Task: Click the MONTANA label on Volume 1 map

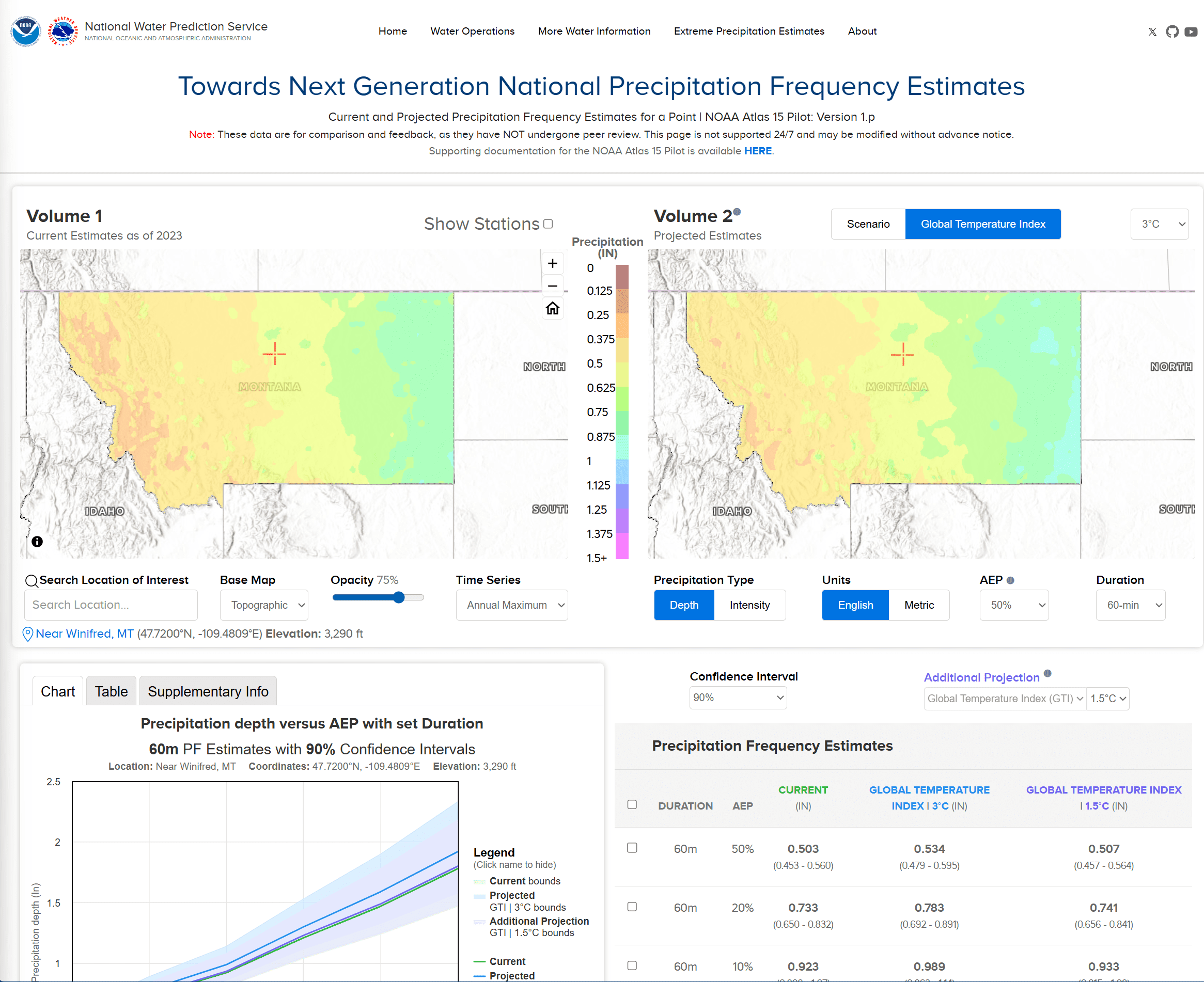Action: pyautogui.click(x=269, y=387)
